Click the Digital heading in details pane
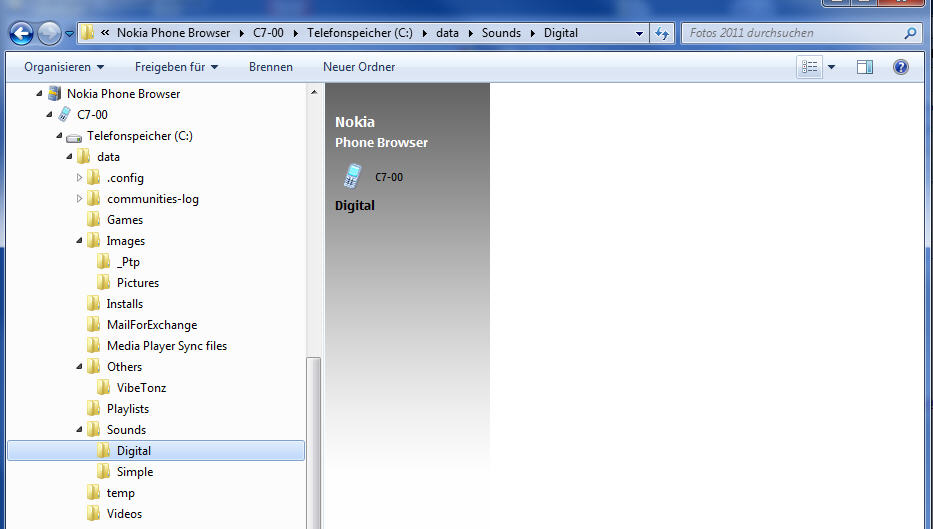The height and width of the screenshot is (529, 933). tap(355, 205)
